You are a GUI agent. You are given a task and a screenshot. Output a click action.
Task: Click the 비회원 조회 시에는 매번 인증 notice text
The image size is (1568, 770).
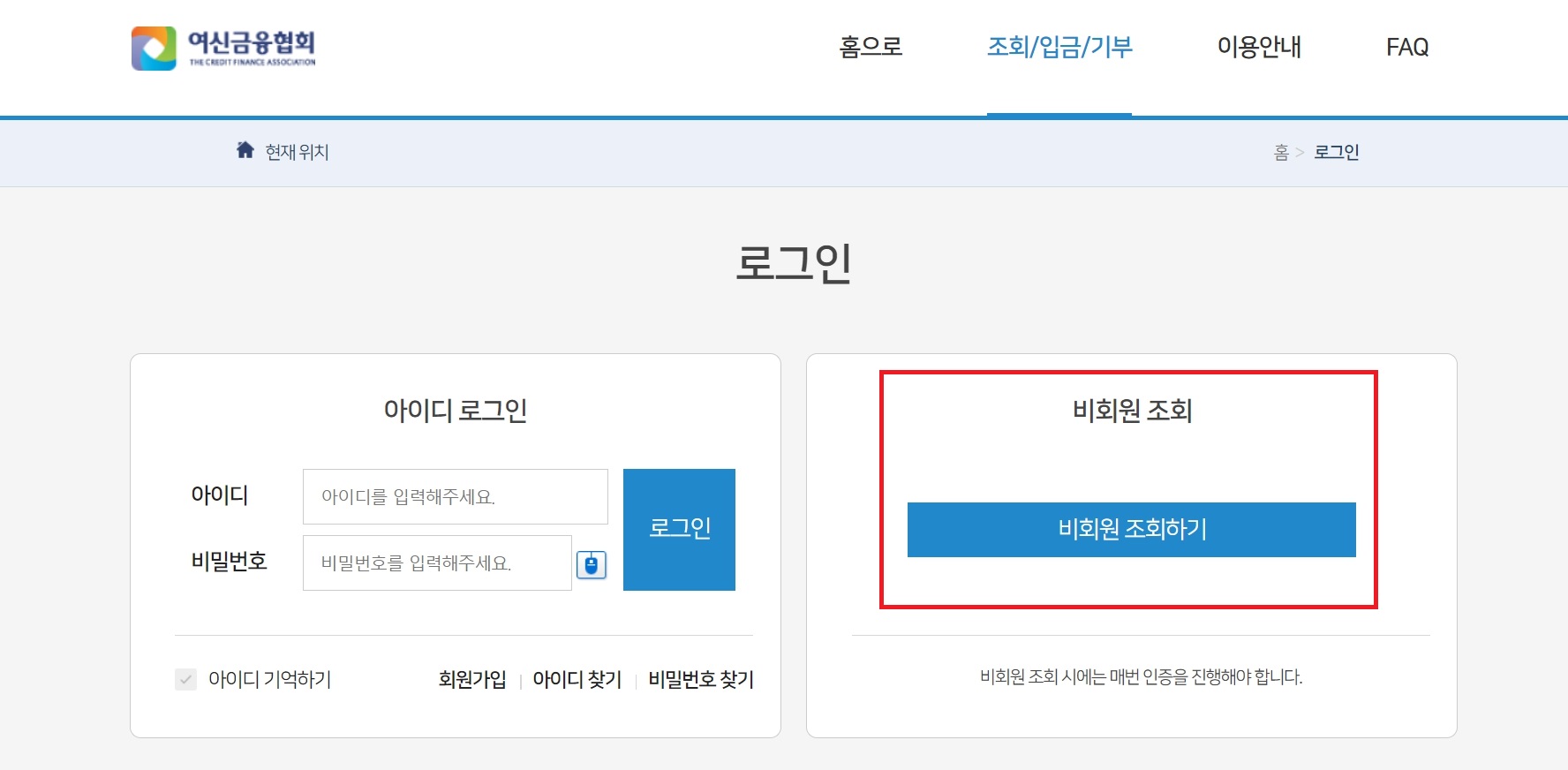point(1142,677)
